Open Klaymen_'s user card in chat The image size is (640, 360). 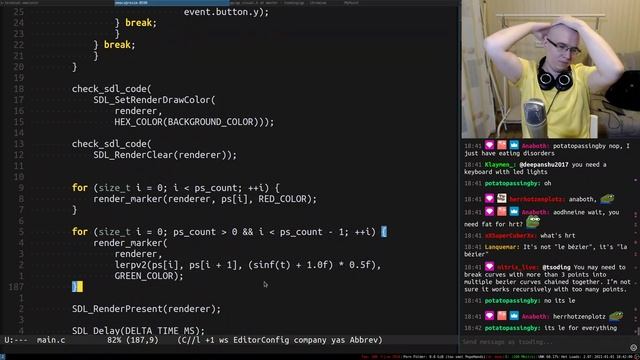pos(500,164)
